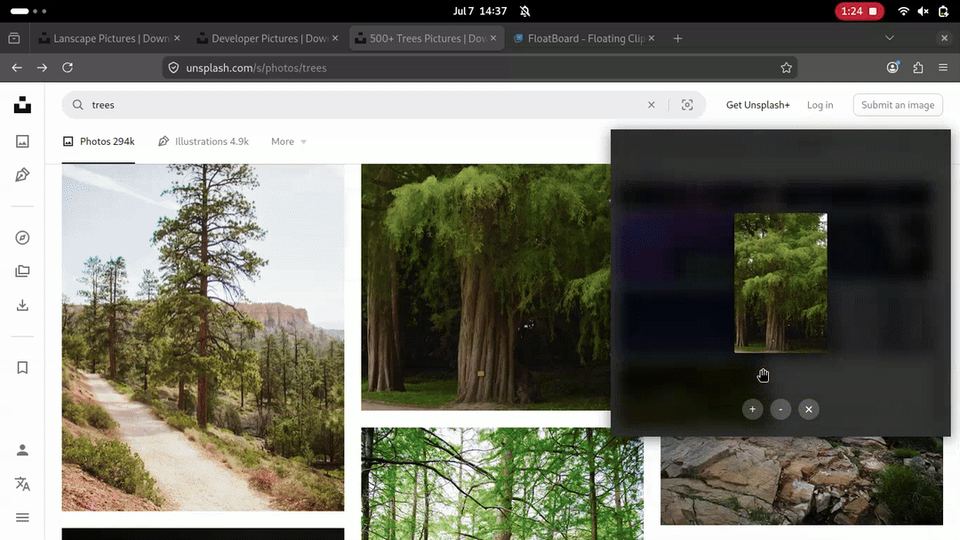The width and height of the screenshot is (960, 540).
Task: Click the Log in link
Action: (820, 105)
